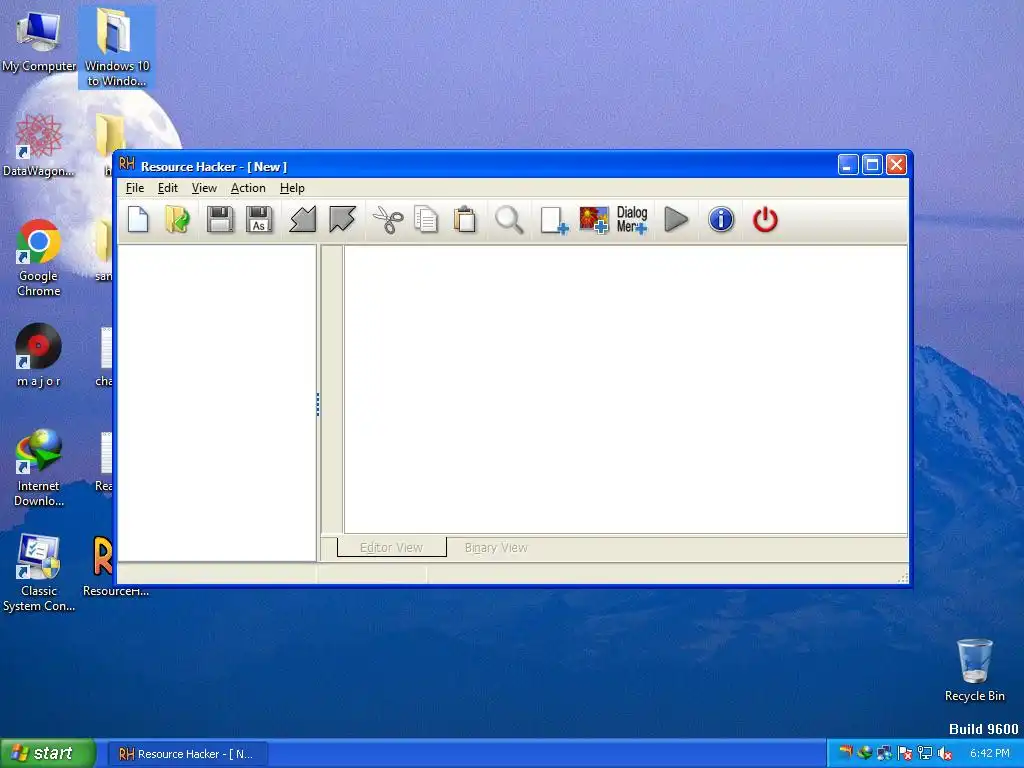Open the Action menu
This screenshot has width=1024, height=768.
[248, 188]
